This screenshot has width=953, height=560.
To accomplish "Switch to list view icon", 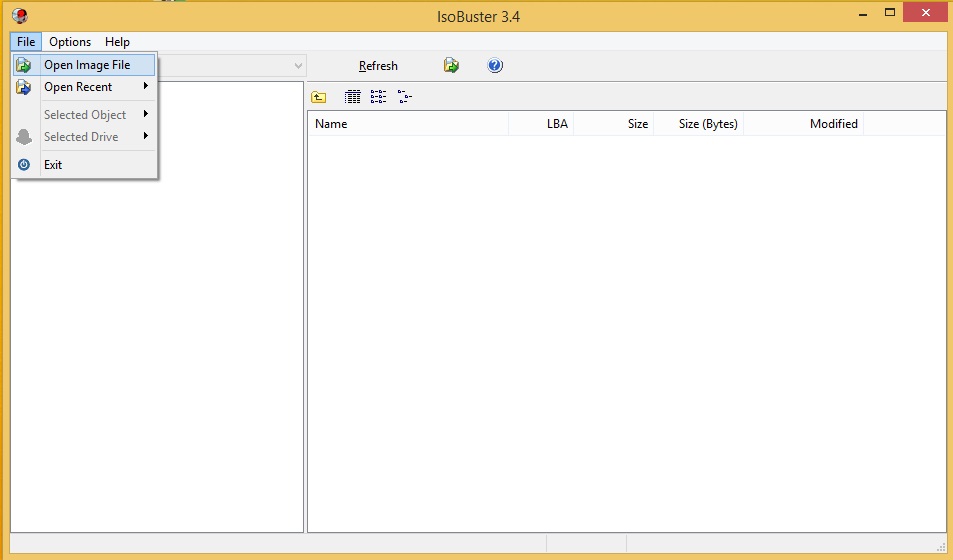I will 378,97.
